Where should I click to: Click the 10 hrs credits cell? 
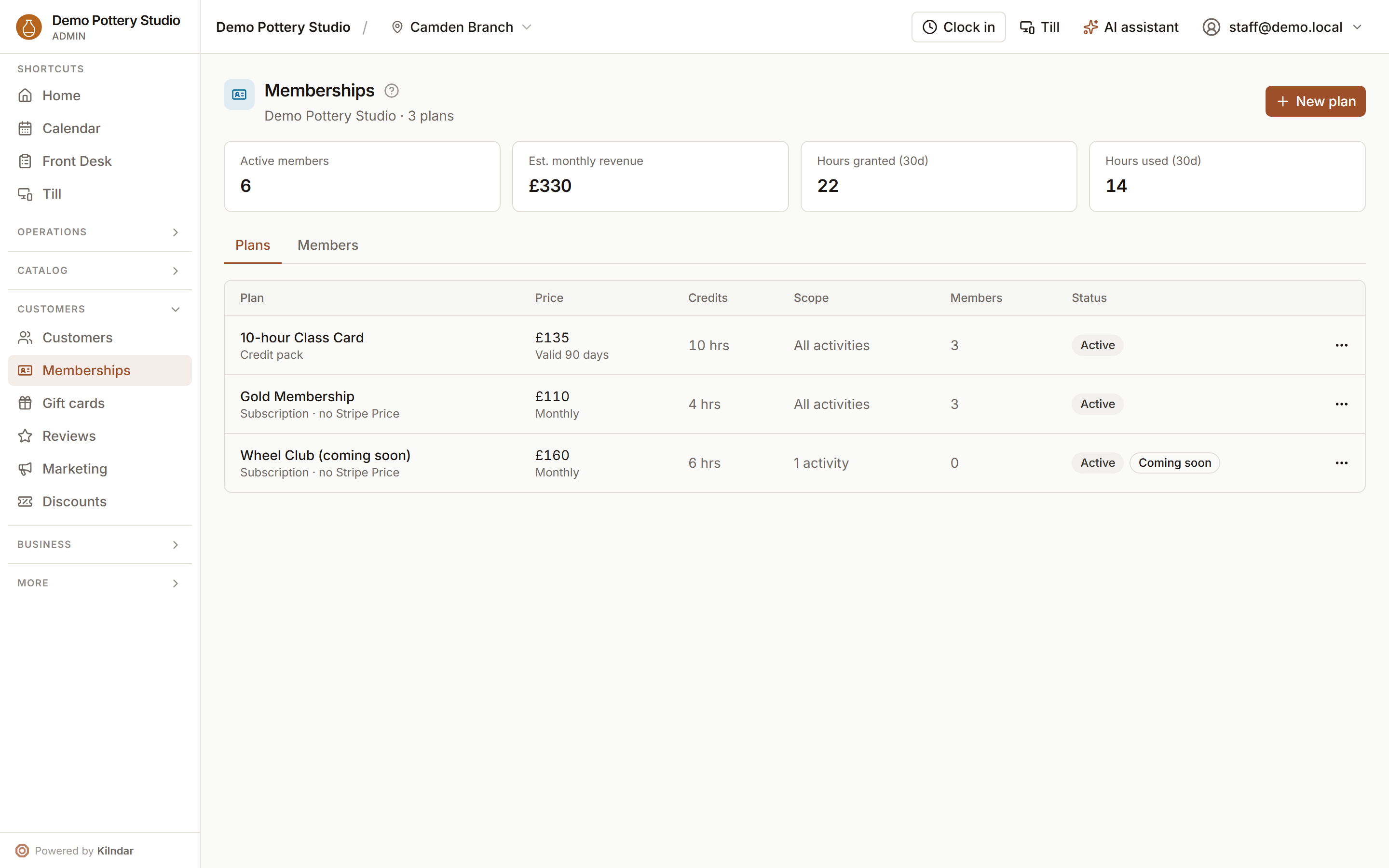[709, 345]
